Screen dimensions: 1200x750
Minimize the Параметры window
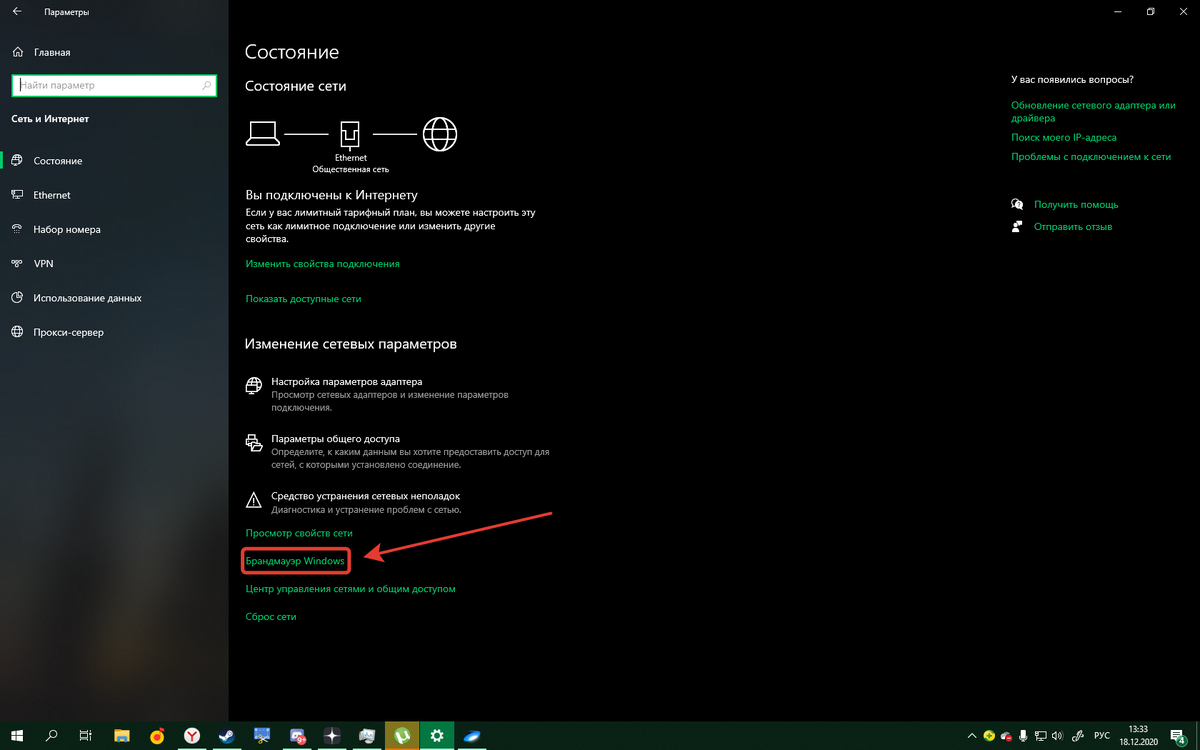coord(1116,12)
